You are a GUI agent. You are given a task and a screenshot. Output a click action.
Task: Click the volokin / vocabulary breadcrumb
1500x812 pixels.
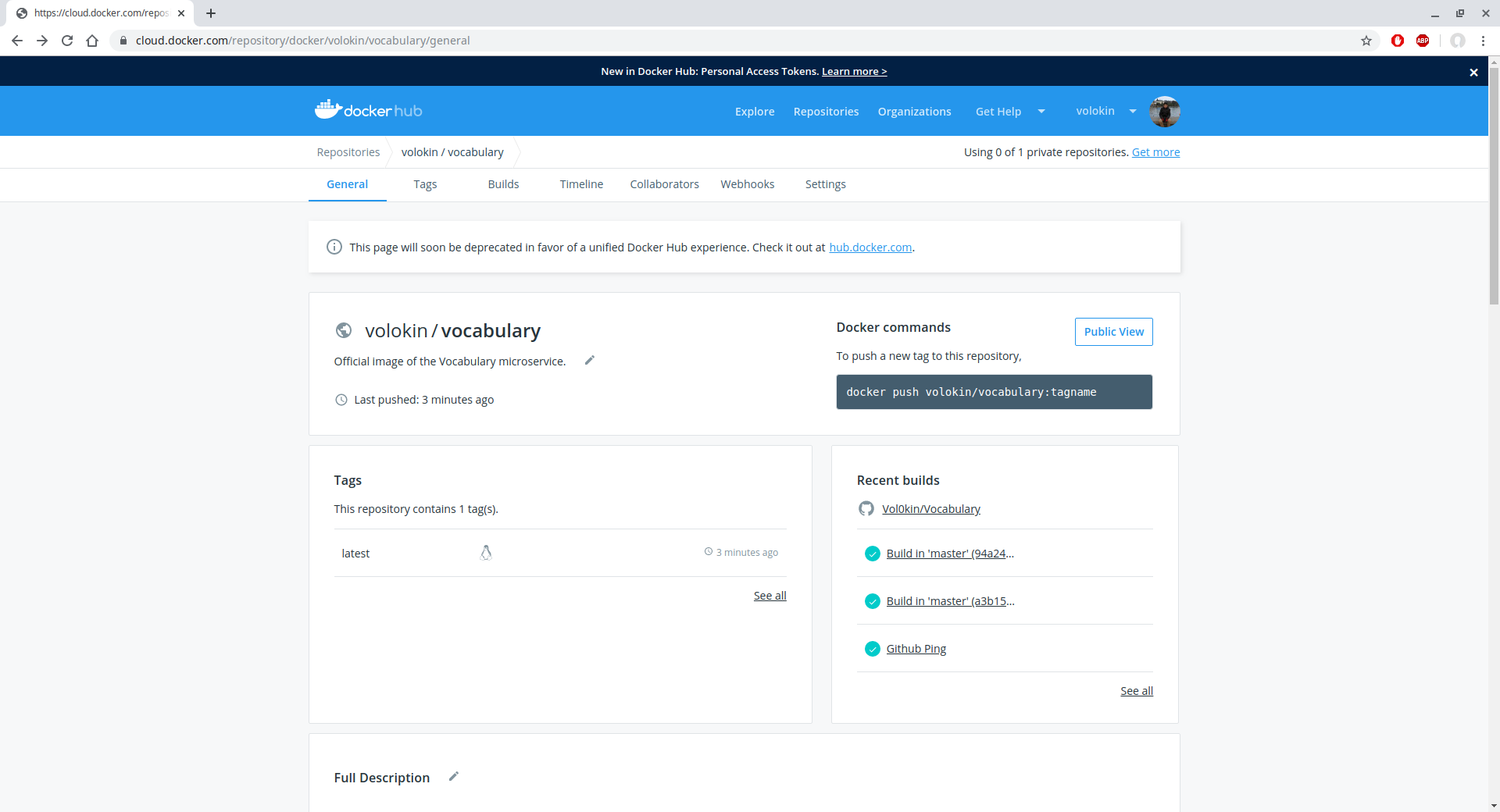[x=452, y=152]
